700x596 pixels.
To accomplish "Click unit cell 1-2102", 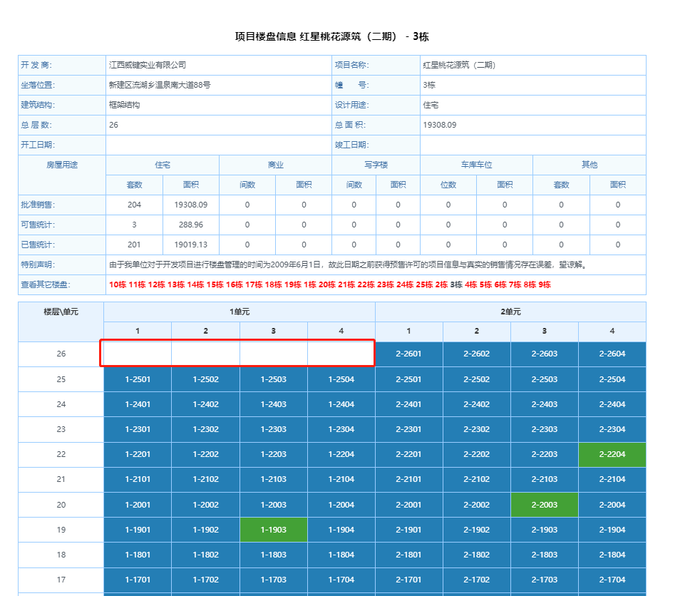I will (x=205, y=479).
